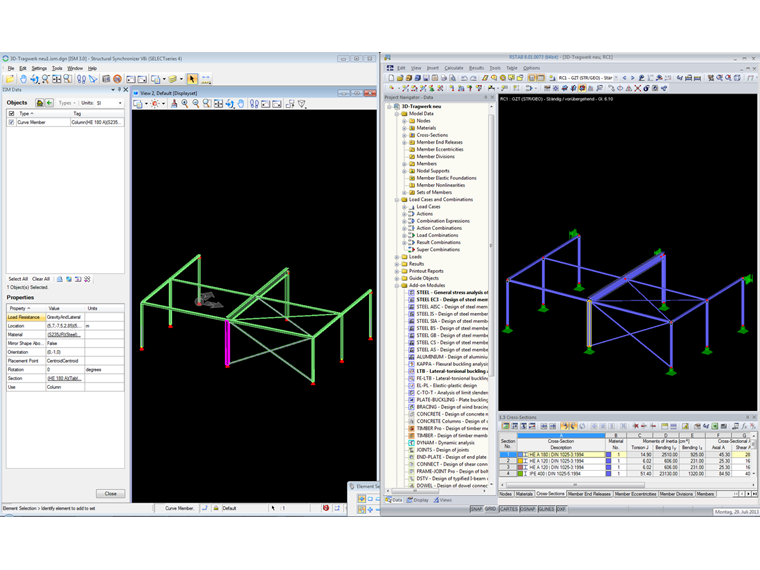The image size is (760, 570).
Task: Collapse the Add-on Modules folder
Action: coord(396,285)
